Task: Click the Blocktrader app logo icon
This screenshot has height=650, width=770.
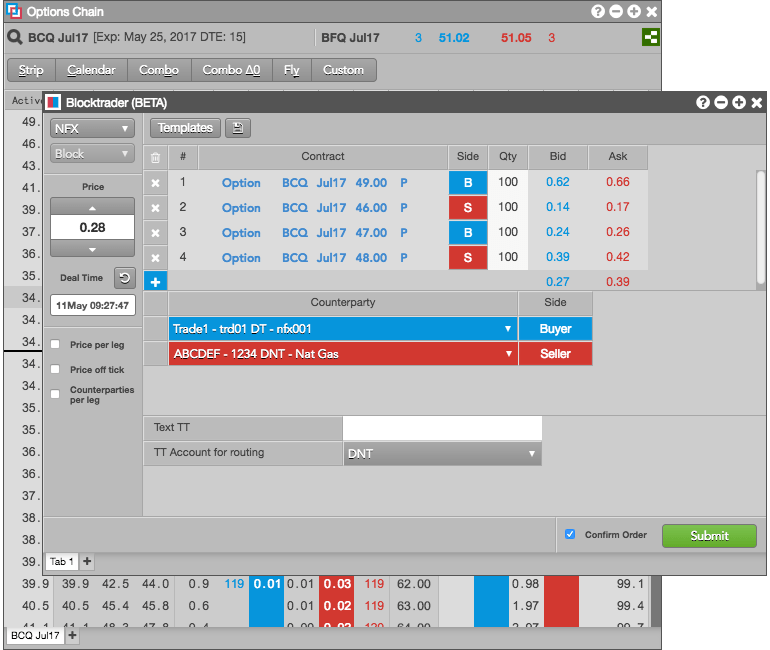Action: [53, 102]
